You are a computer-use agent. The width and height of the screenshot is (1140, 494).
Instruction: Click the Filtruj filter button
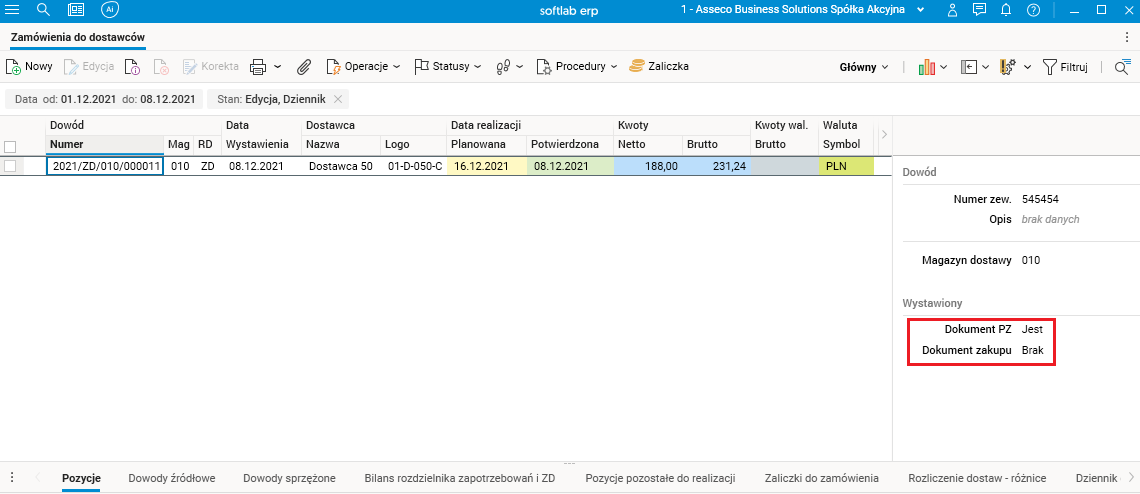pos(1065,67)
